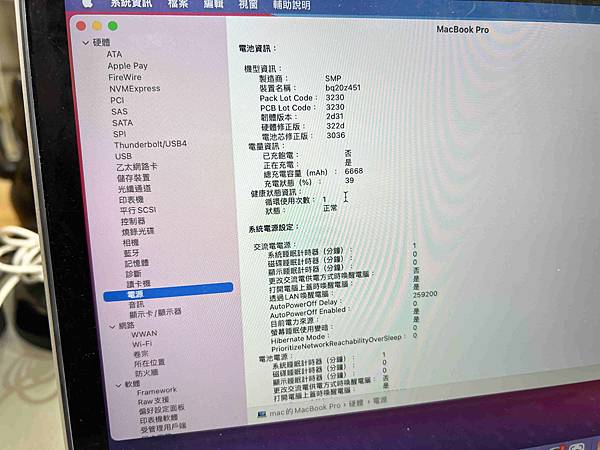Select Wi-Fi under 網路

[142, 344]
